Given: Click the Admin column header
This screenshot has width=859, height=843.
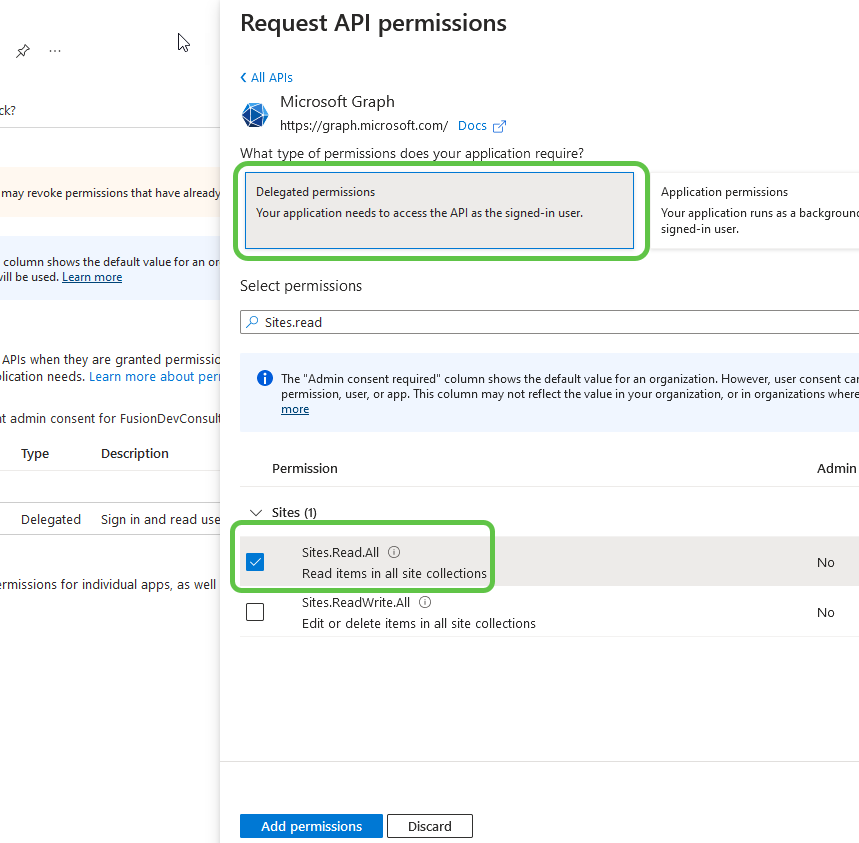Looking at the screenshot, I should click(836, 467).
